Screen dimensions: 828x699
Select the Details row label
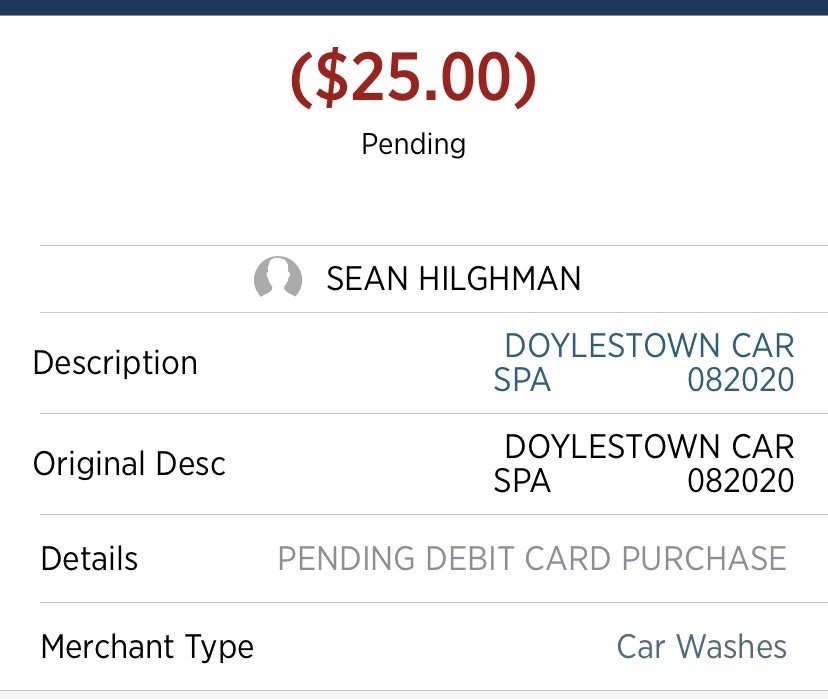(88, 559)
